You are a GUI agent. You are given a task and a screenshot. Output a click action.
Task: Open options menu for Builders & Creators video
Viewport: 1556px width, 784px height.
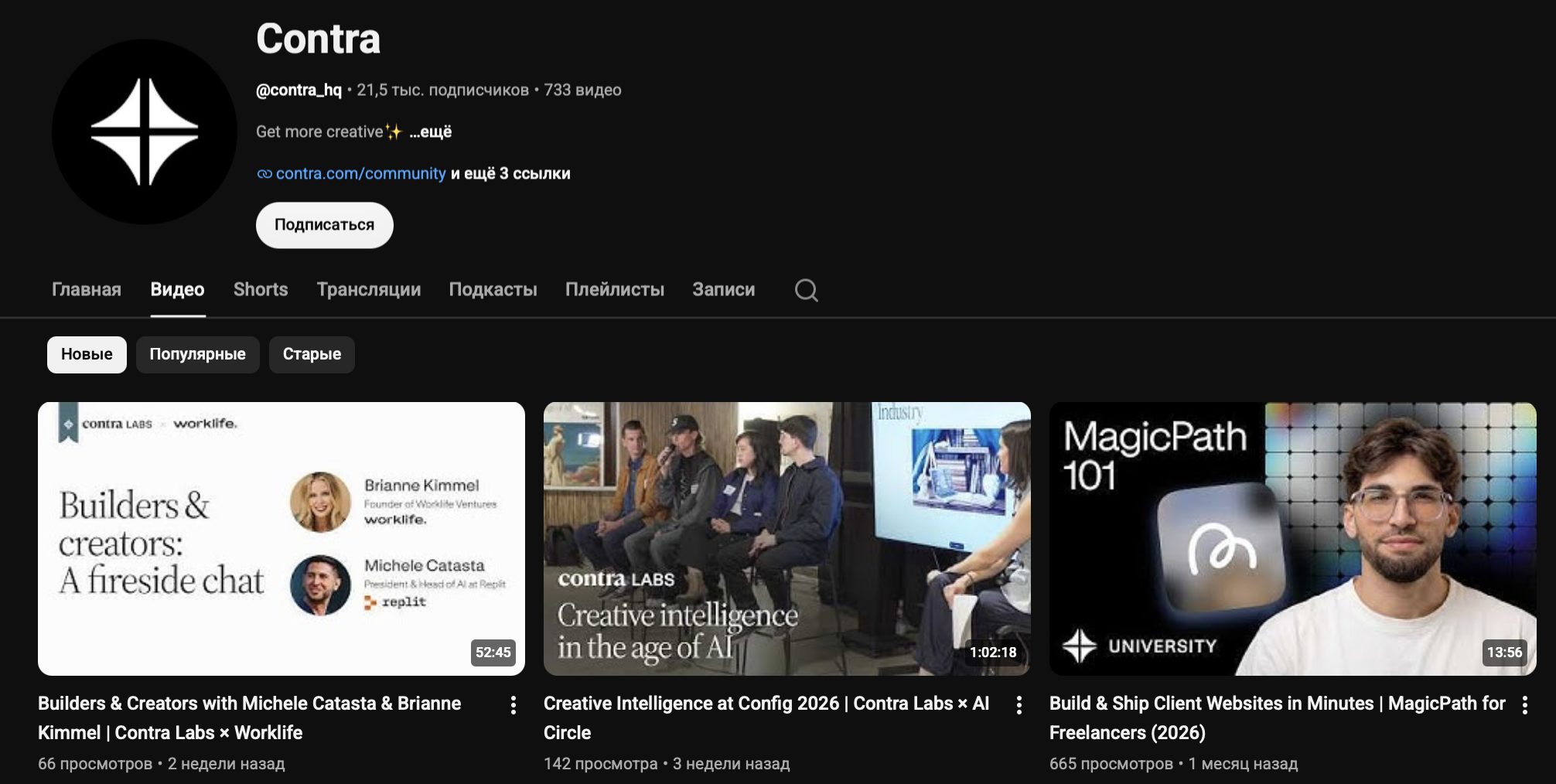click(513, 704)
